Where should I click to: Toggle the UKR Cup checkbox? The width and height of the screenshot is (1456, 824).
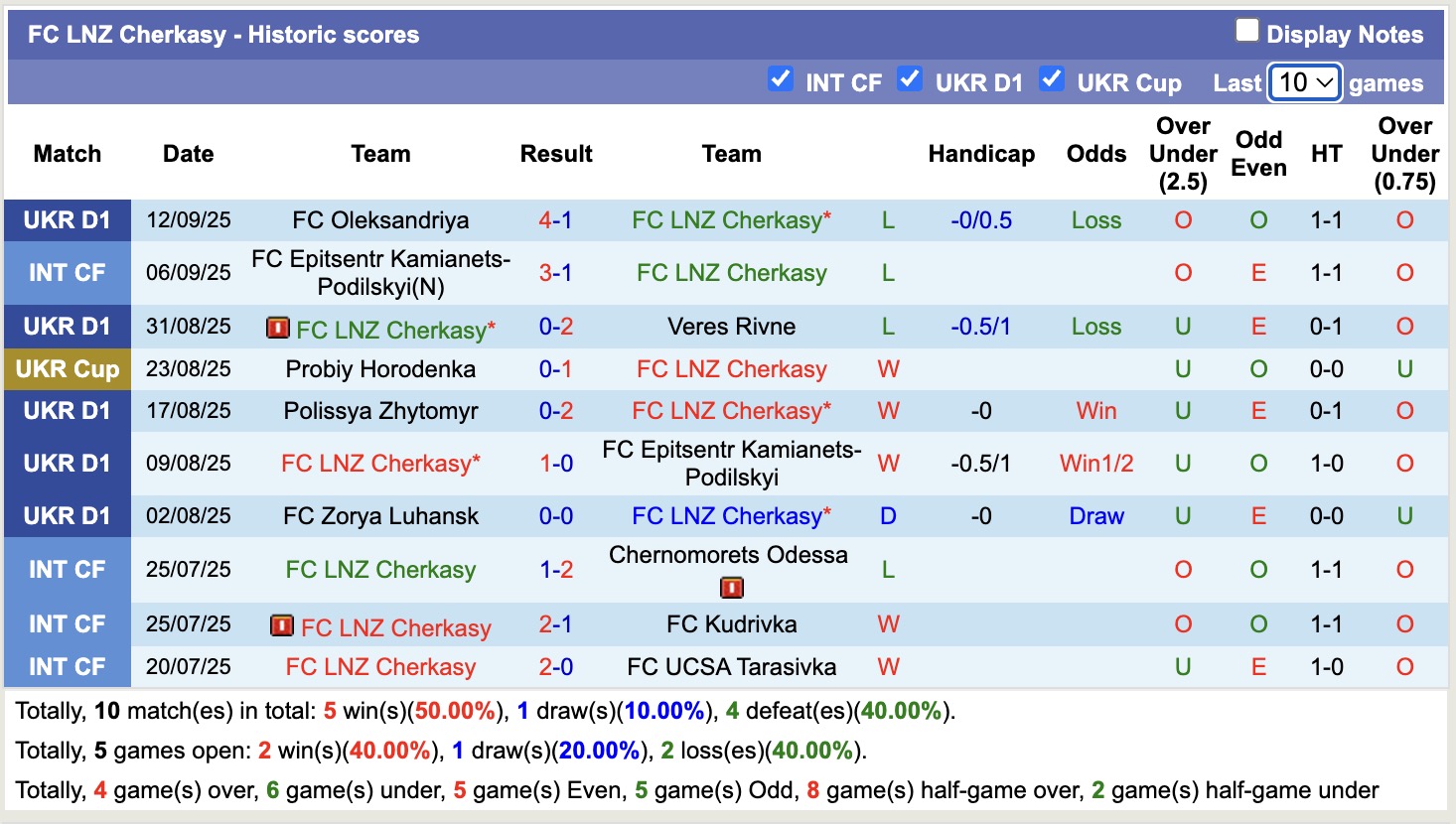[x=1052, y=77]
